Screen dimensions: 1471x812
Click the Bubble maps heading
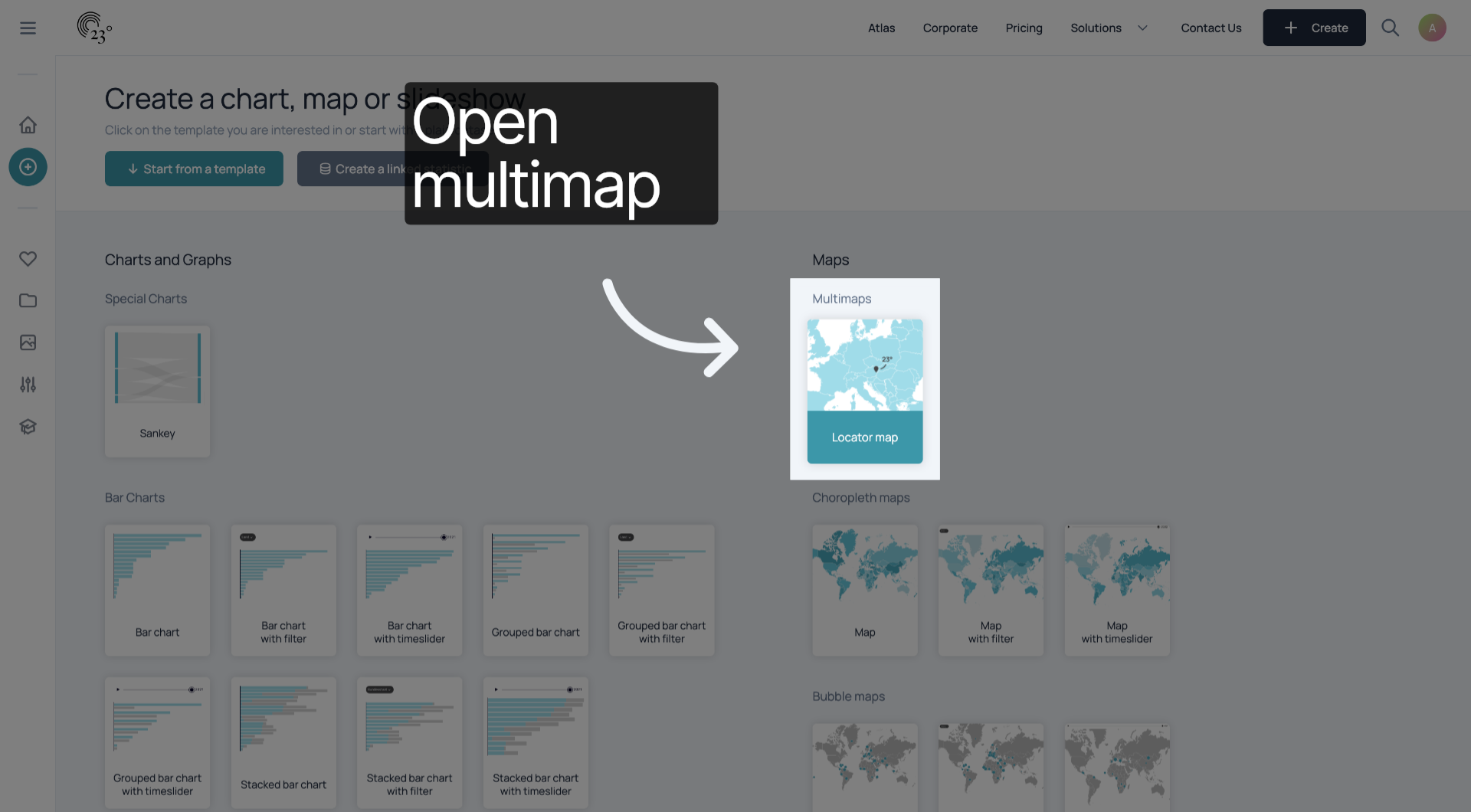848,696
